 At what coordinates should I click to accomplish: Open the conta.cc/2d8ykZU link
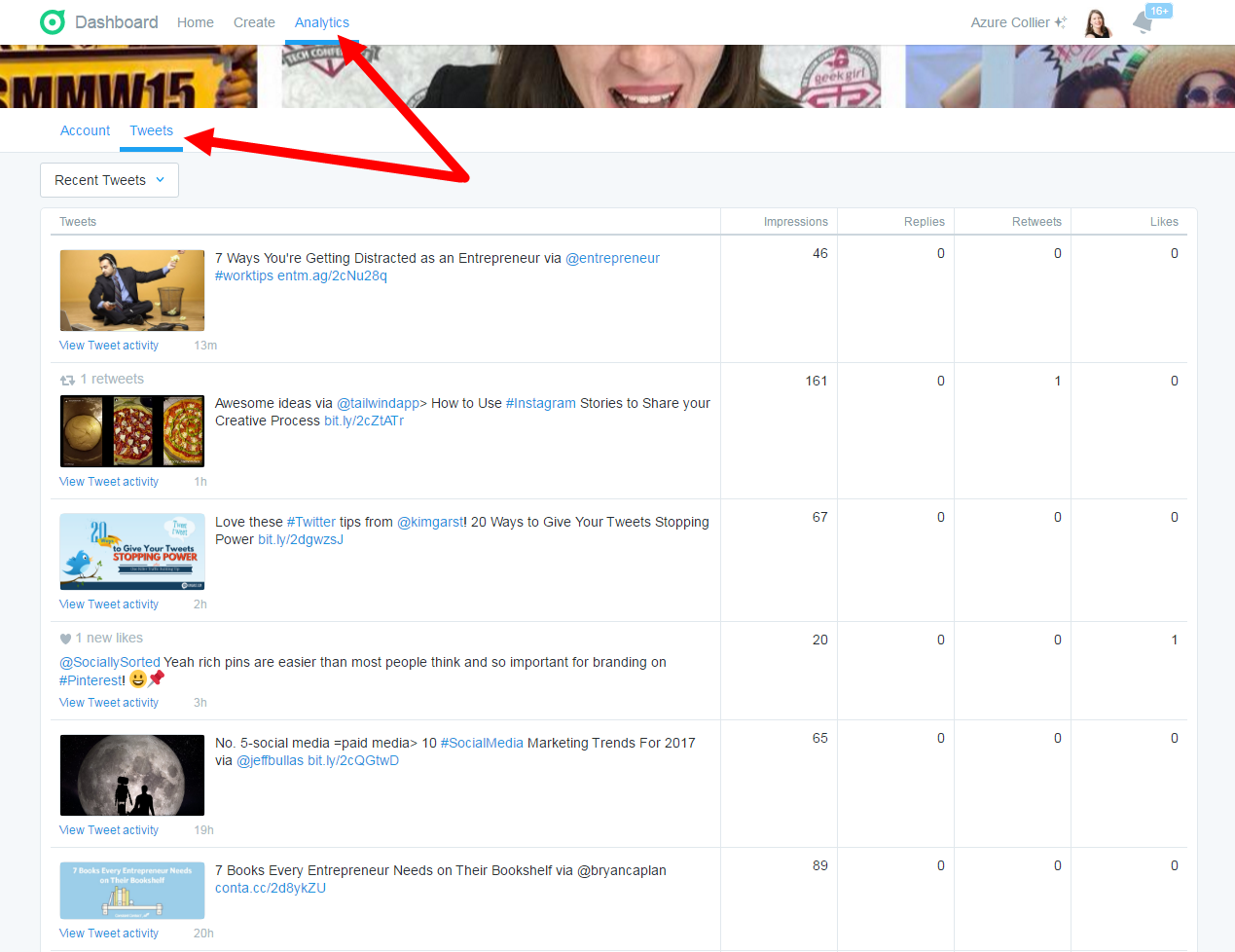point(271,888)
